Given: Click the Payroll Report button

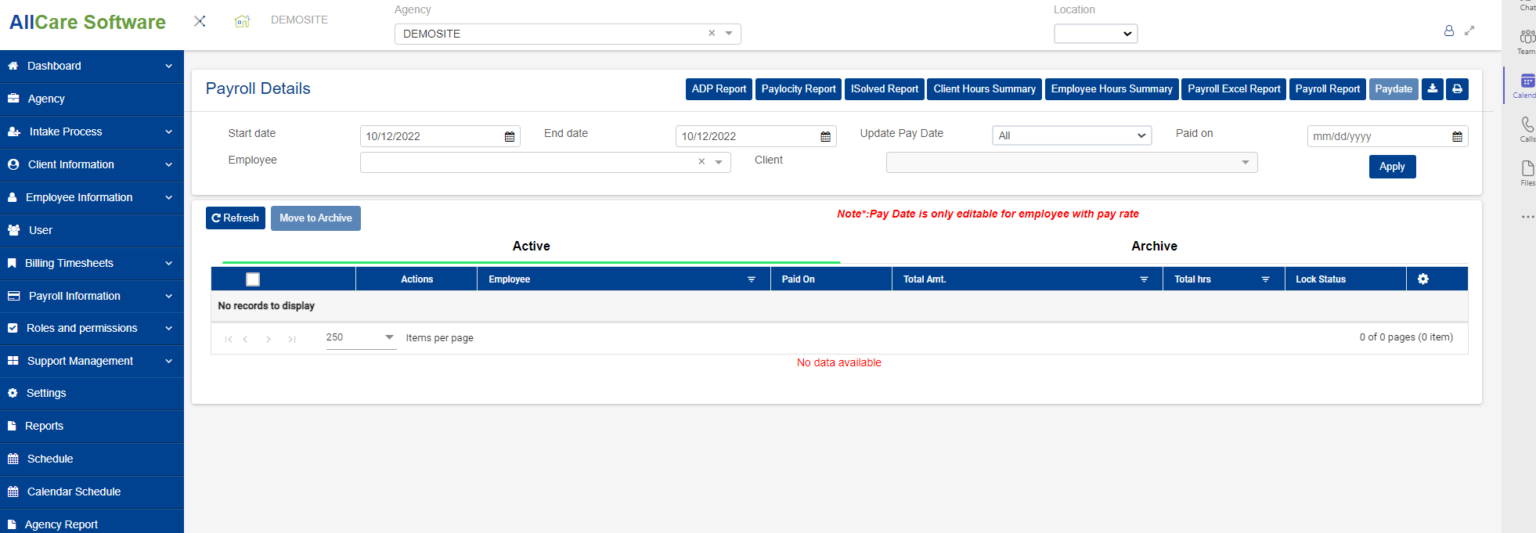Looking at the screenshot, I should click(x=1328, y=89).
